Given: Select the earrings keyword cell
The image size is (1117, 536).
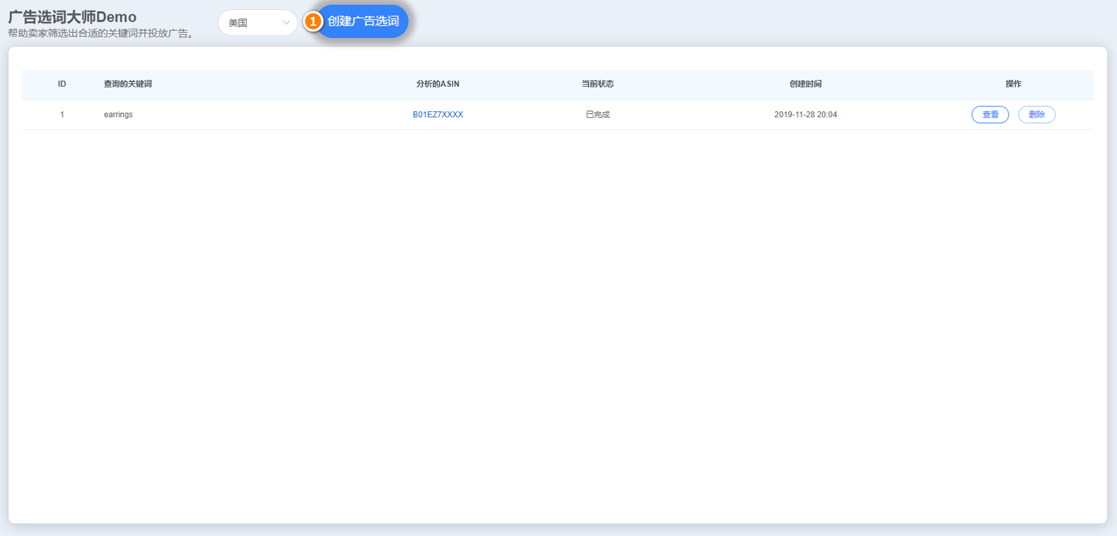Looking at the screenshot, I should click(x=118, y=115).
